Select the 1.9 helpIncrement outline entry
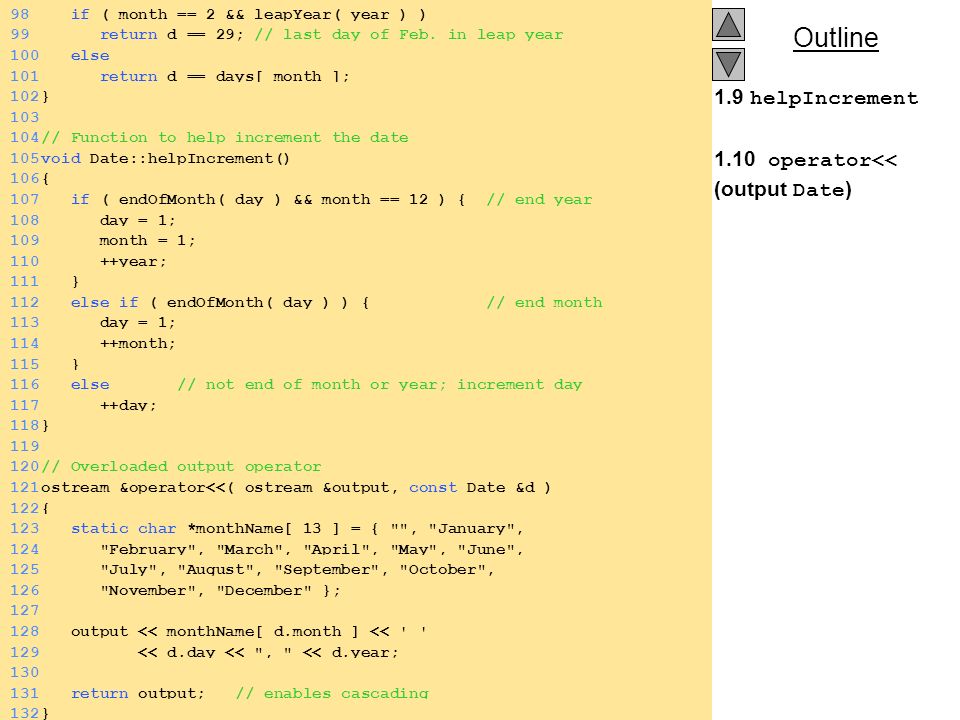 tap(816, 97)
